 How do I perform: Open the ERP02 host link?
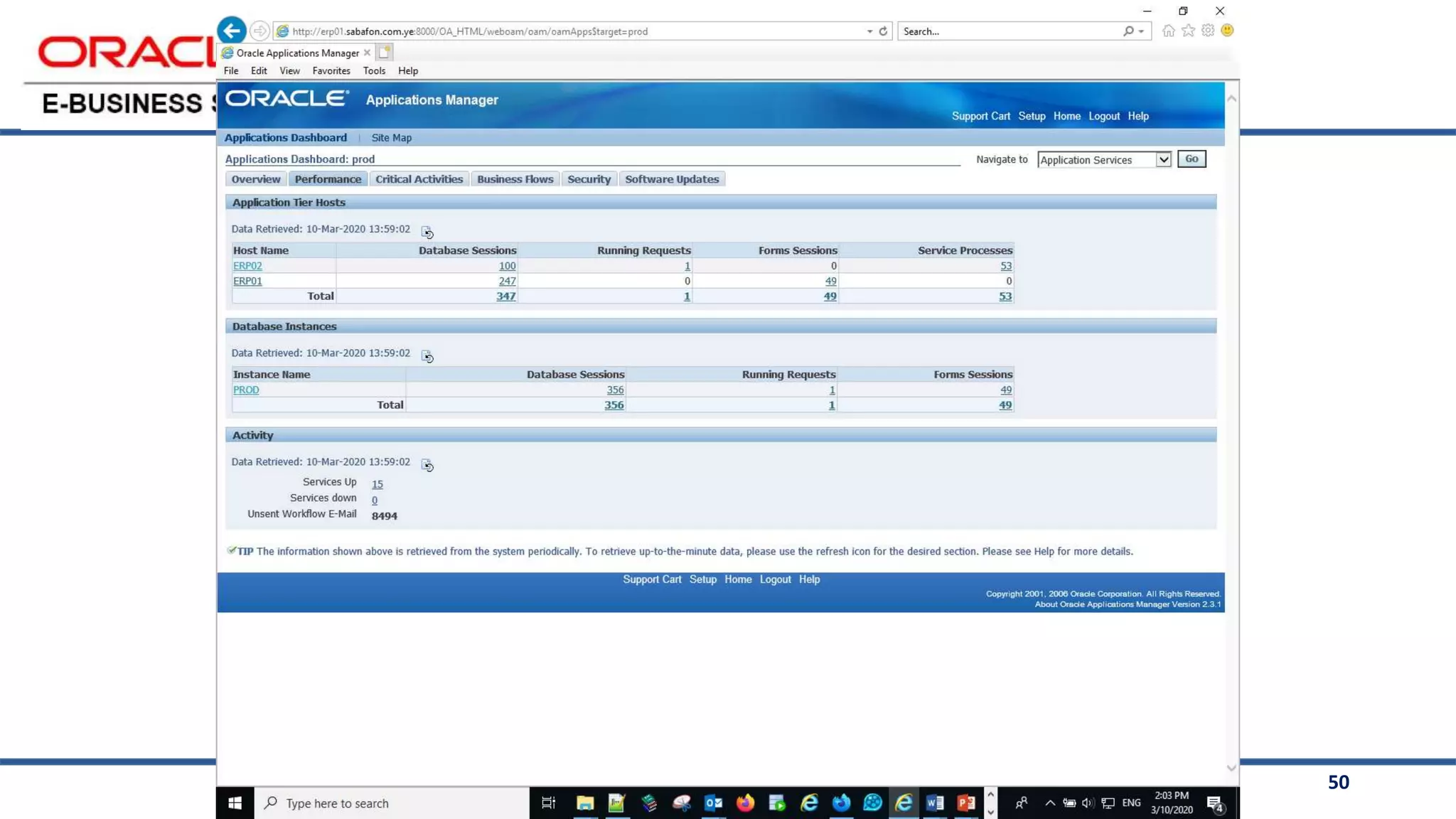[x=247, y=266]
